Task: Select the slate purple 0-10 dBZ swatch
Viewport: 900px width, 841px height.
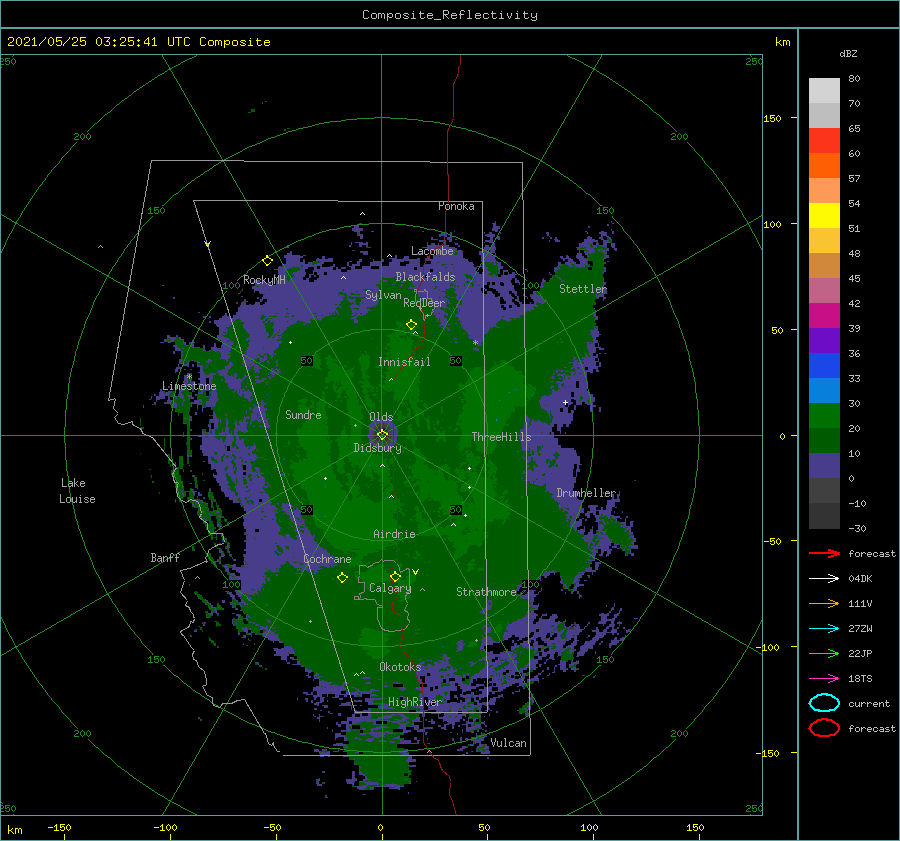Action: [x=824, y=466]
